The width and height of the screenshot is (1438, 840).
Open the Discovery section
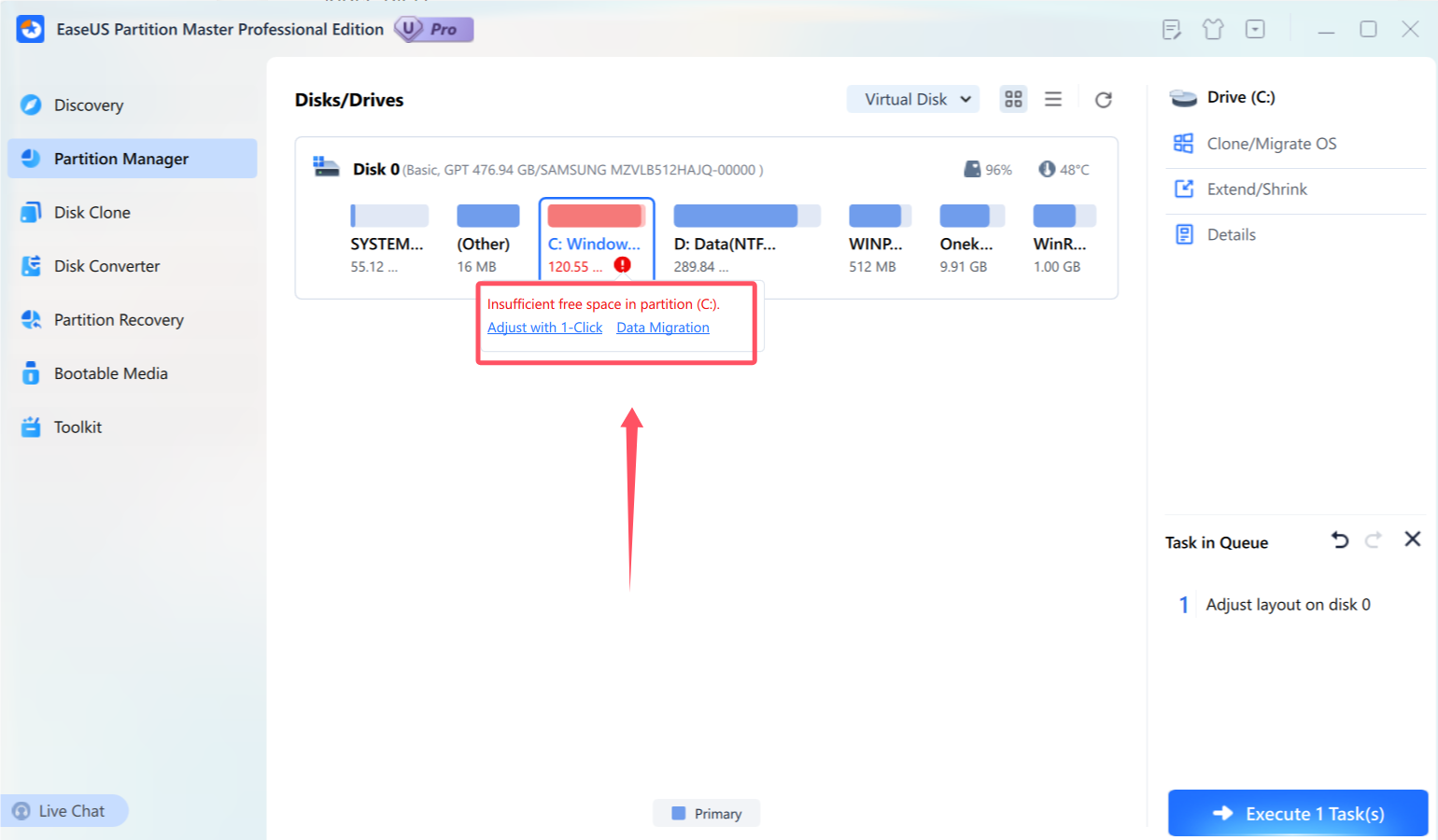pyautogui.click(x=131, y=105)
